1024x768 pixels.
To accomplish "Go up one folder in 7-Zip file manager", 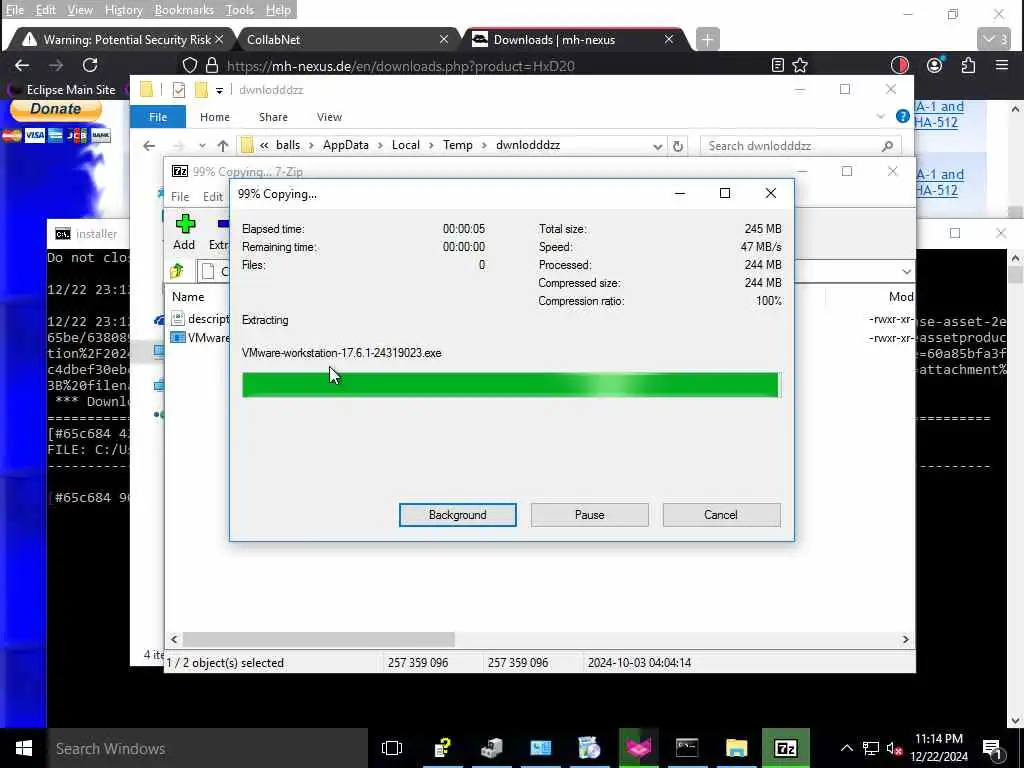I will (x=176, y=271).
